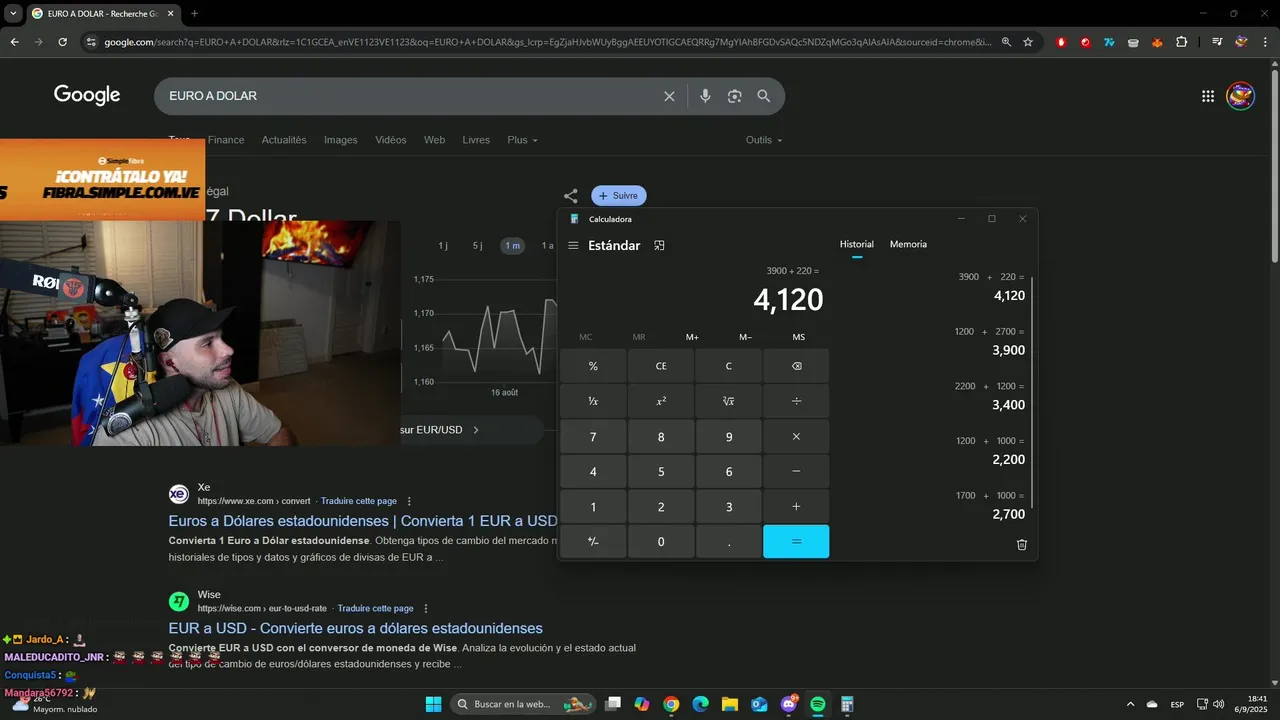This screenshot has width=1280, height=720.
Task: Bookmark this page with star icon
Action: tap(1028, 42)
